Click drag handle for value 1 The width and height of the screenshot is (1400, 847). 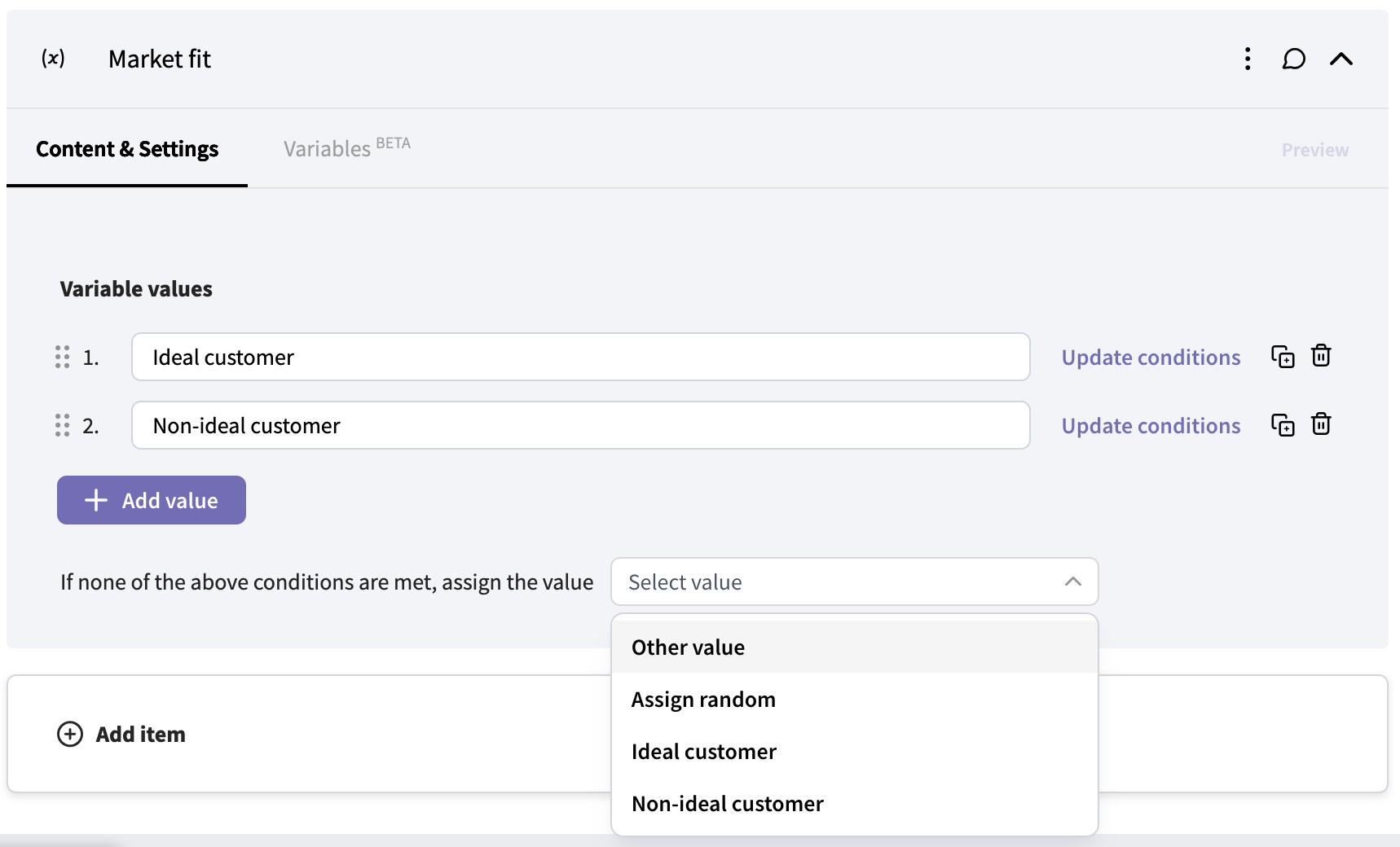62,357
